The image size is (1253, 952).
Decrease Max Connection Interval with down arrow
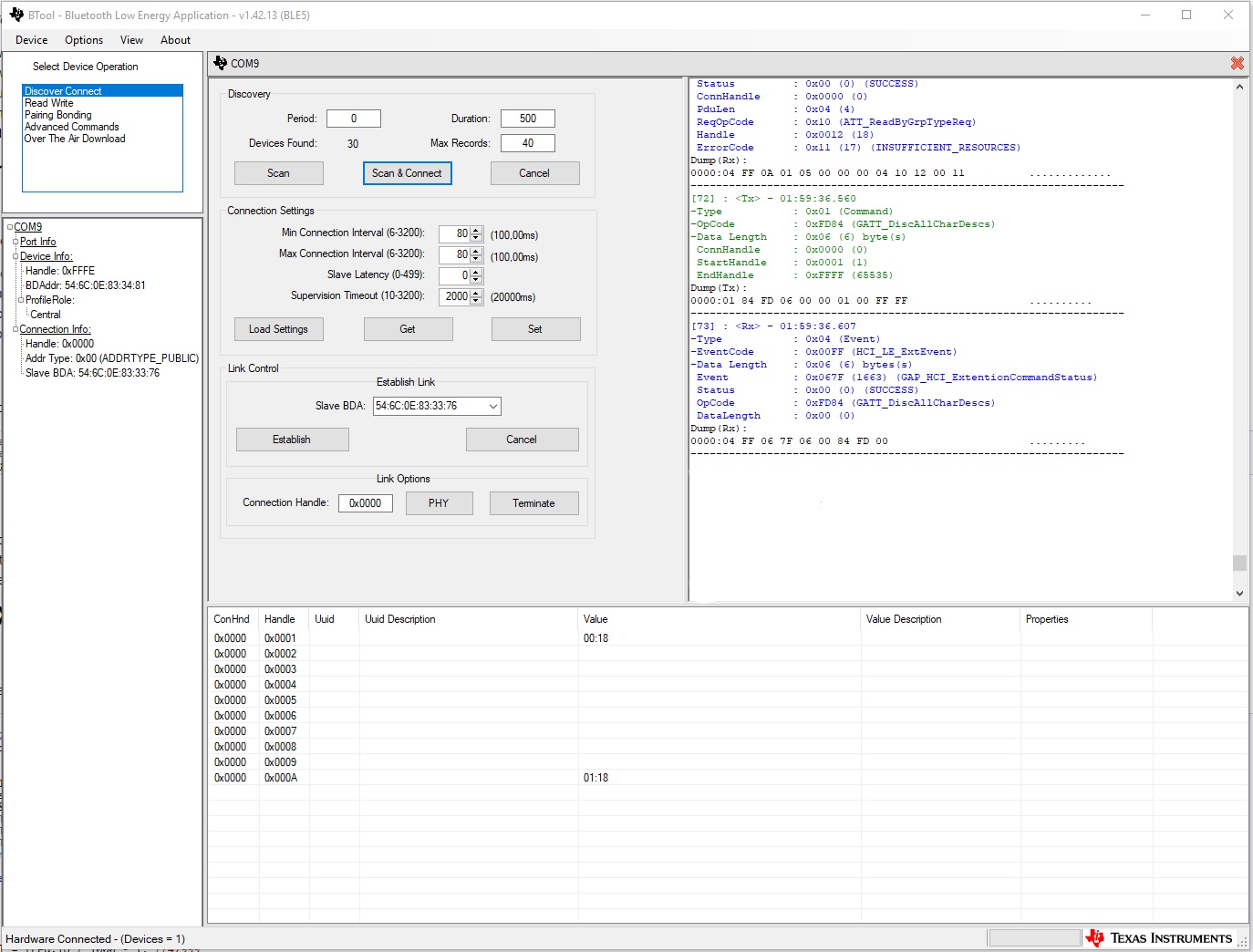click(x=476, y=259)
